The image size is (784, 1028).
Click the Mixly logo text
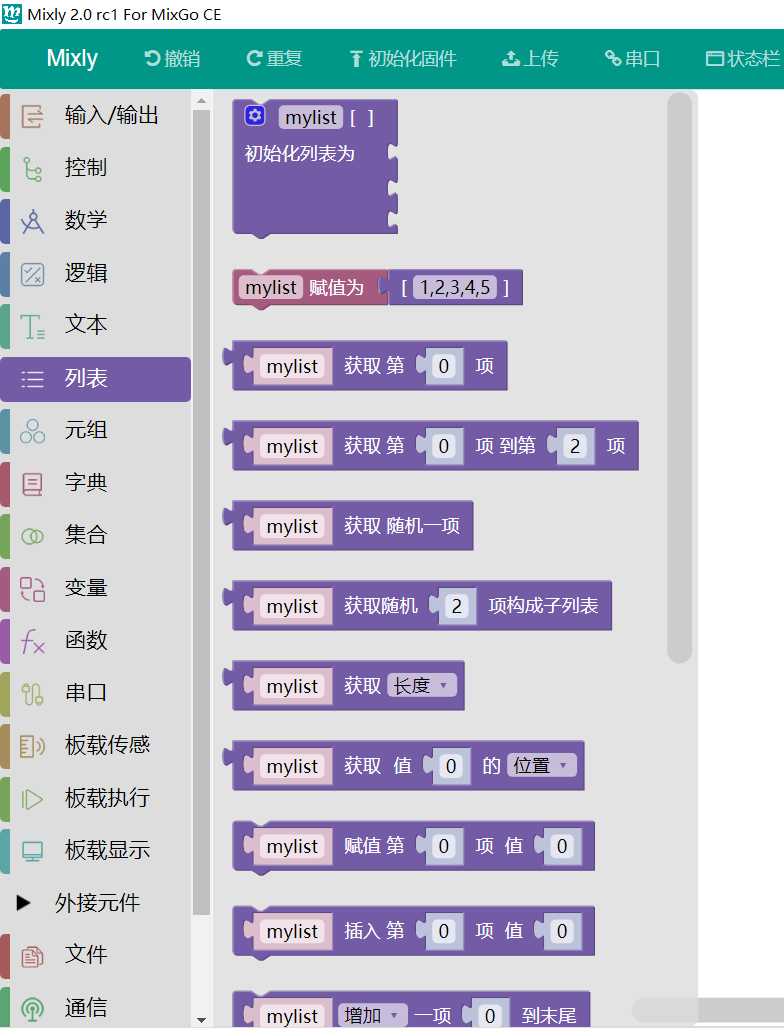[72, 58]
